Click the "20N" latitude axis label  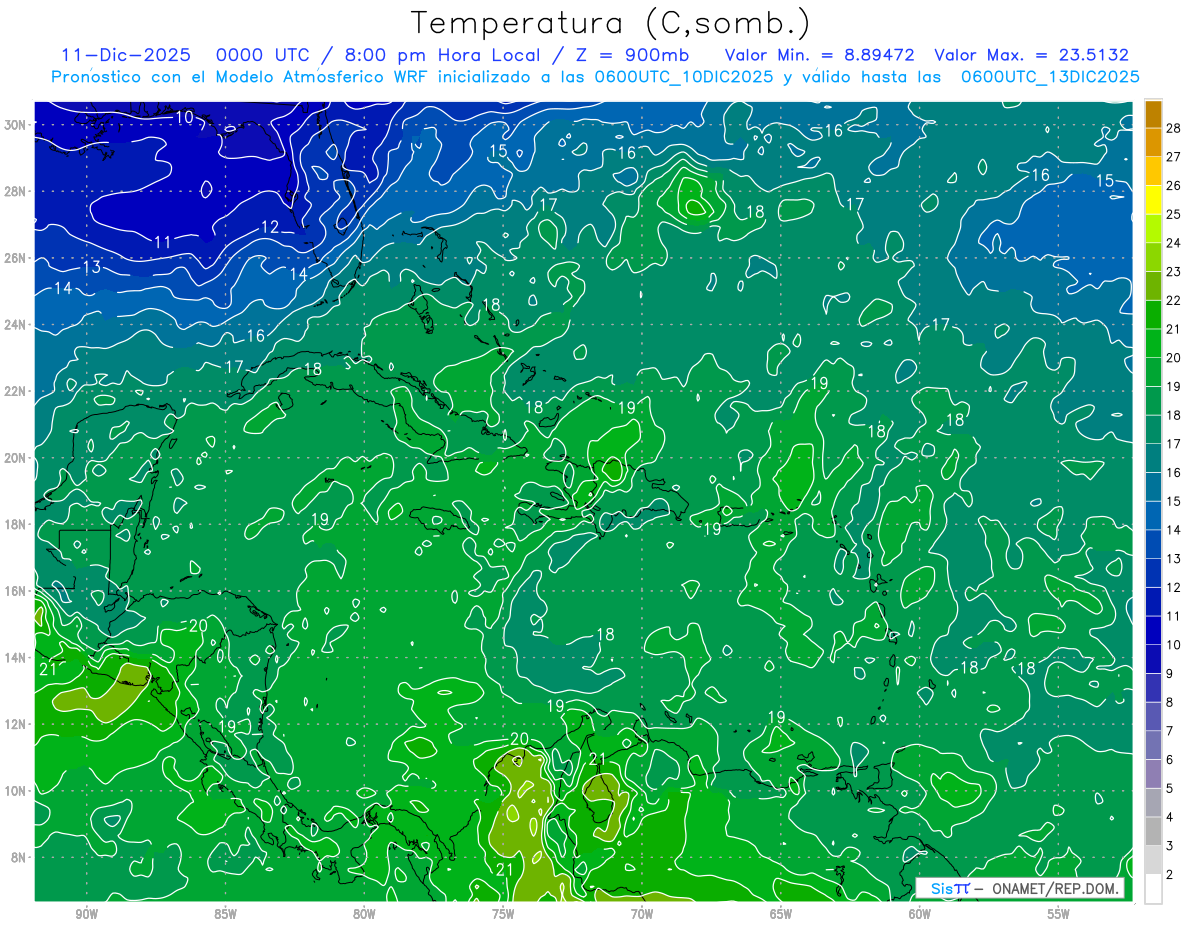coord(15,458)
